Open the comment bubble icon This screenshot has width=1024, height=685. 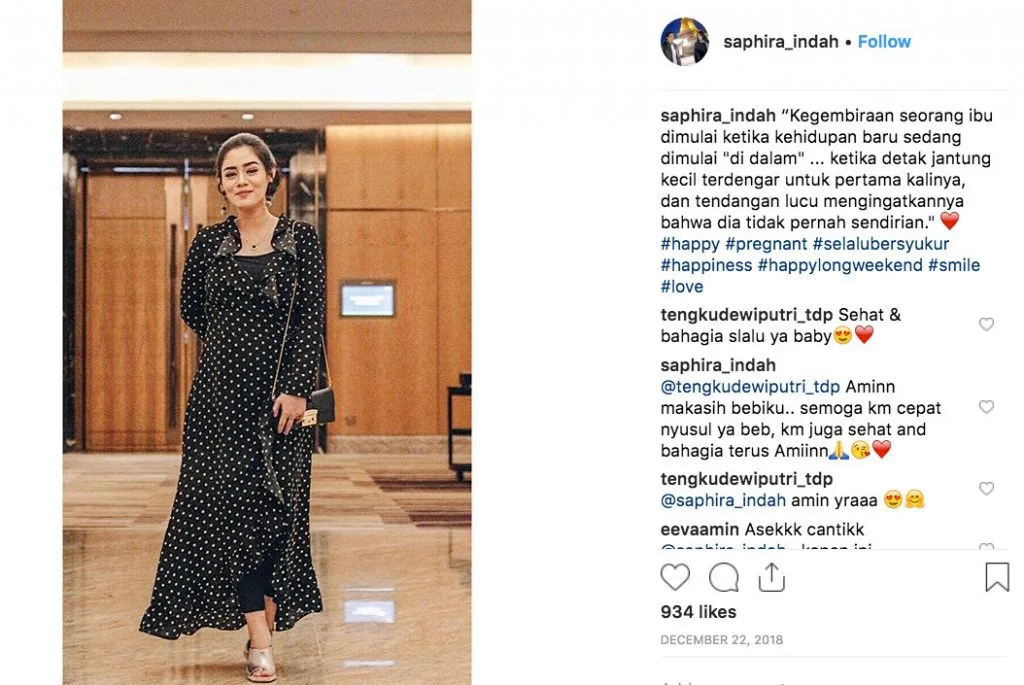click(724, 578)
